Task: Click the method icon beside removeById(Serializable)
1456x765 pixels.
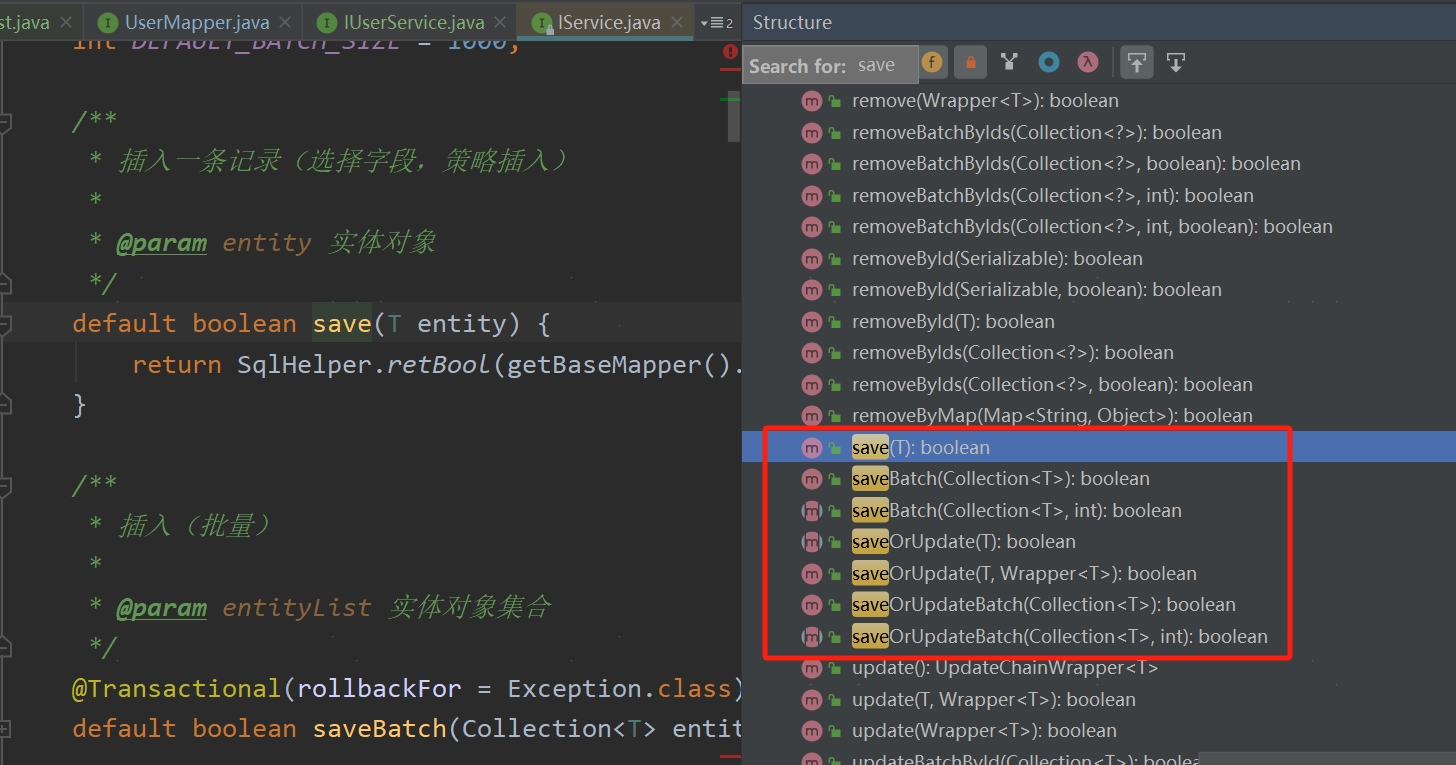Action: click(812, 258)
